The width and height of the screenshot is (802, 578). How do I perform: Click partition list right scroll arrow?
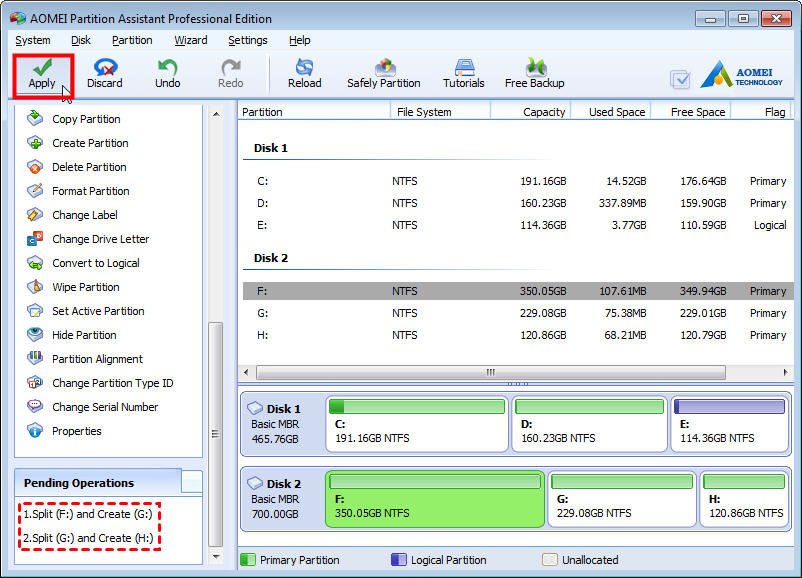click(786, 372)
